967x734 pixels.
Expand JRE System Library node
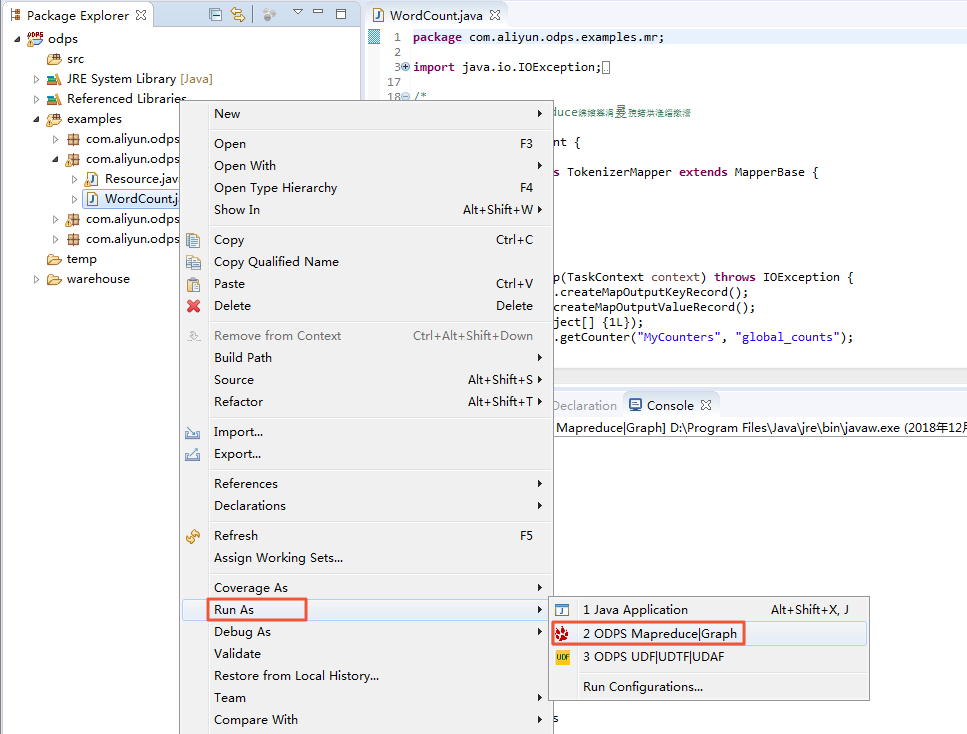[x=36, y=79]
